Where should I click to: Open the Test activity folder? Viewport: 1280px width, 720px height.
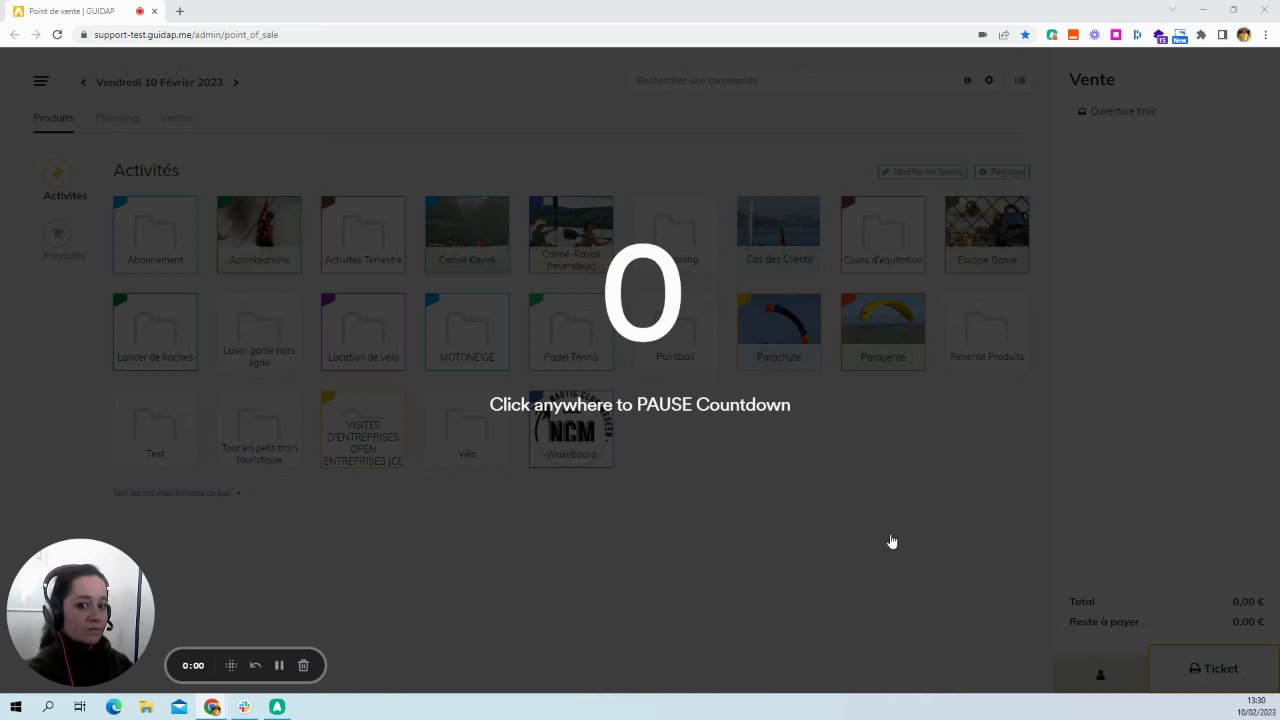click(x=155, y=428)
